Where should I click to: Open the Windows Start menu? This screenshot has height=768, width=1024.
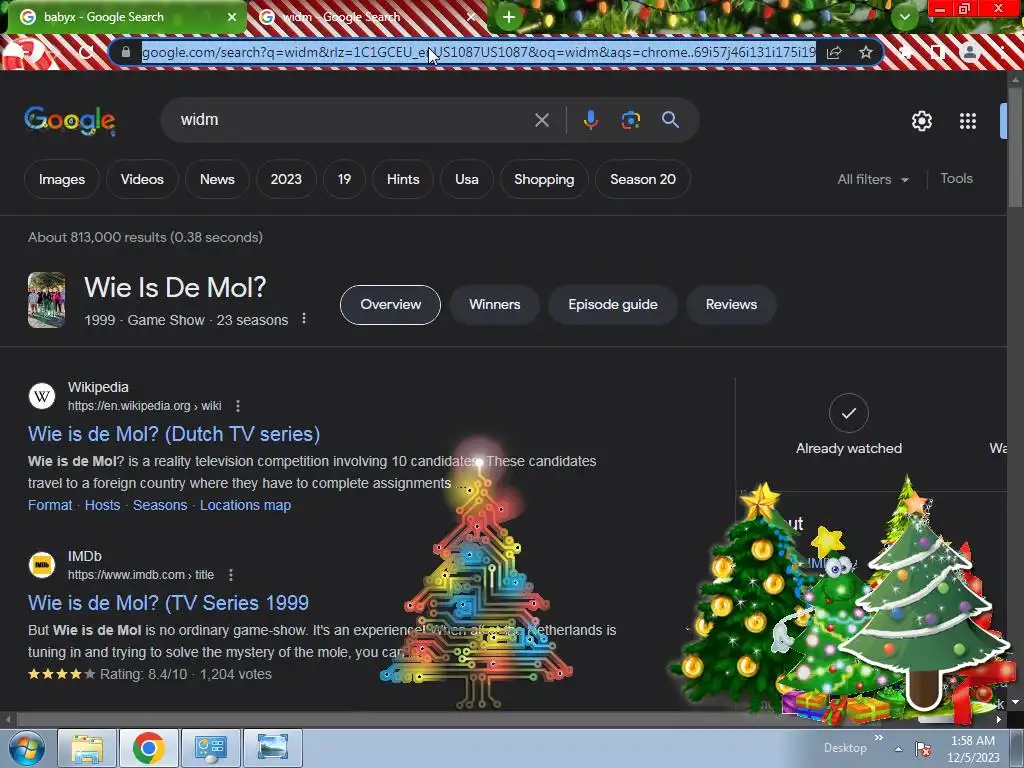[x=26, y=748]
